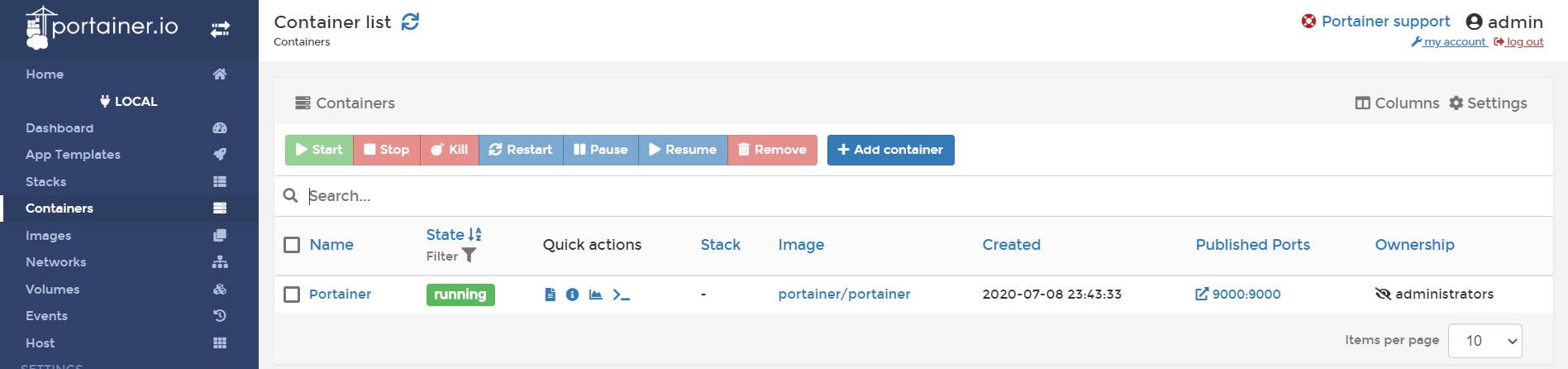The height and width of the screenshot is (369, 1568).
Task: Click the log out link
Action: click(x=1518, y=42)
